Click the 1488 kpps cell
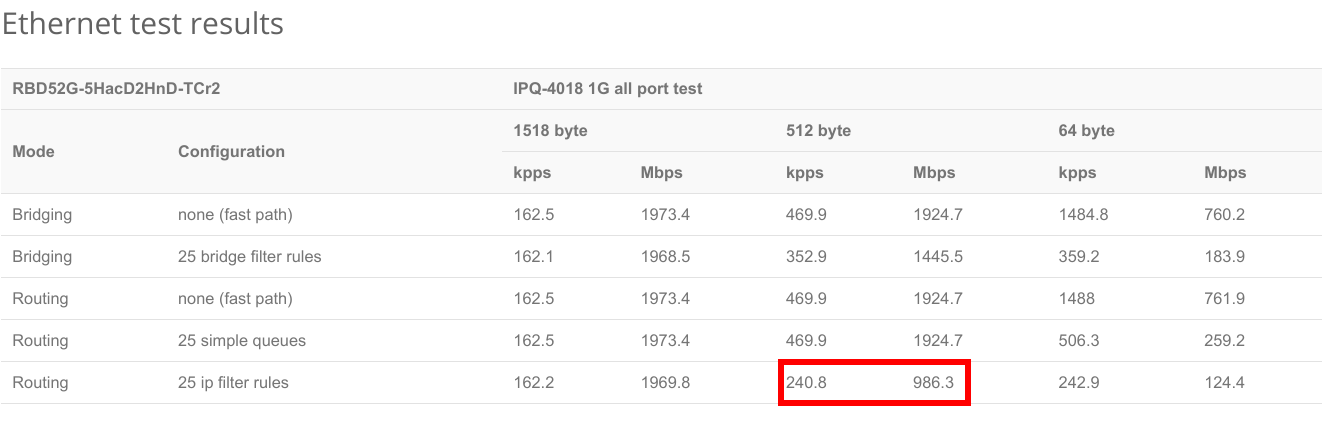 pos(1077,299)
